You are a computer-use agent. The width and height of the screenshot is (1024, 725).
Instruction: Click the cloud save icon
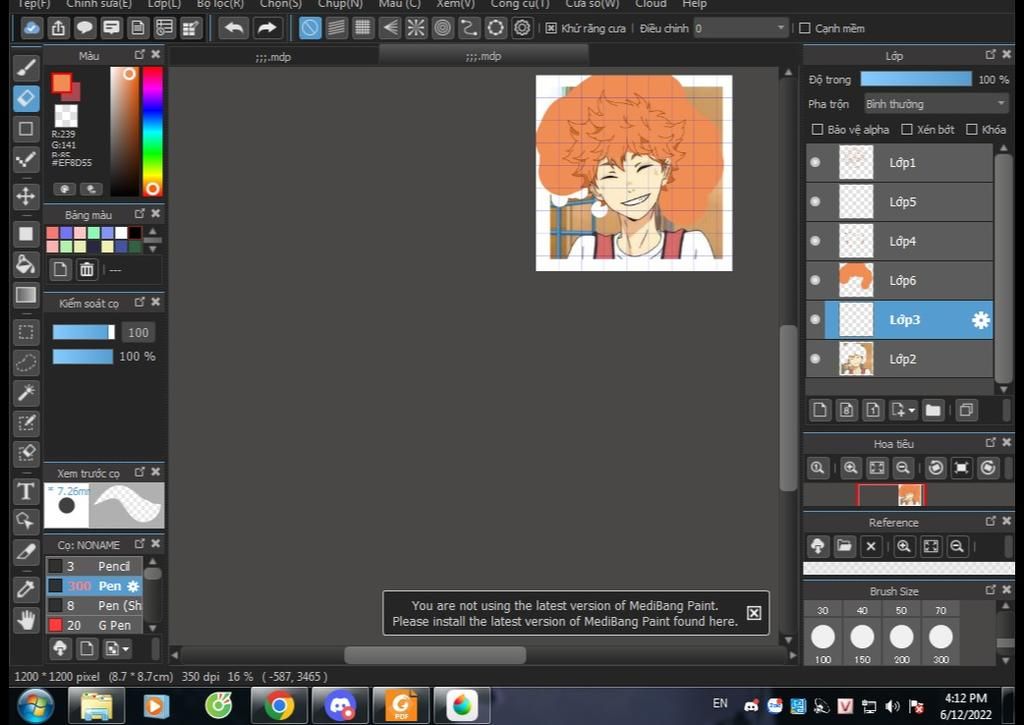click(x=31, y=28)
